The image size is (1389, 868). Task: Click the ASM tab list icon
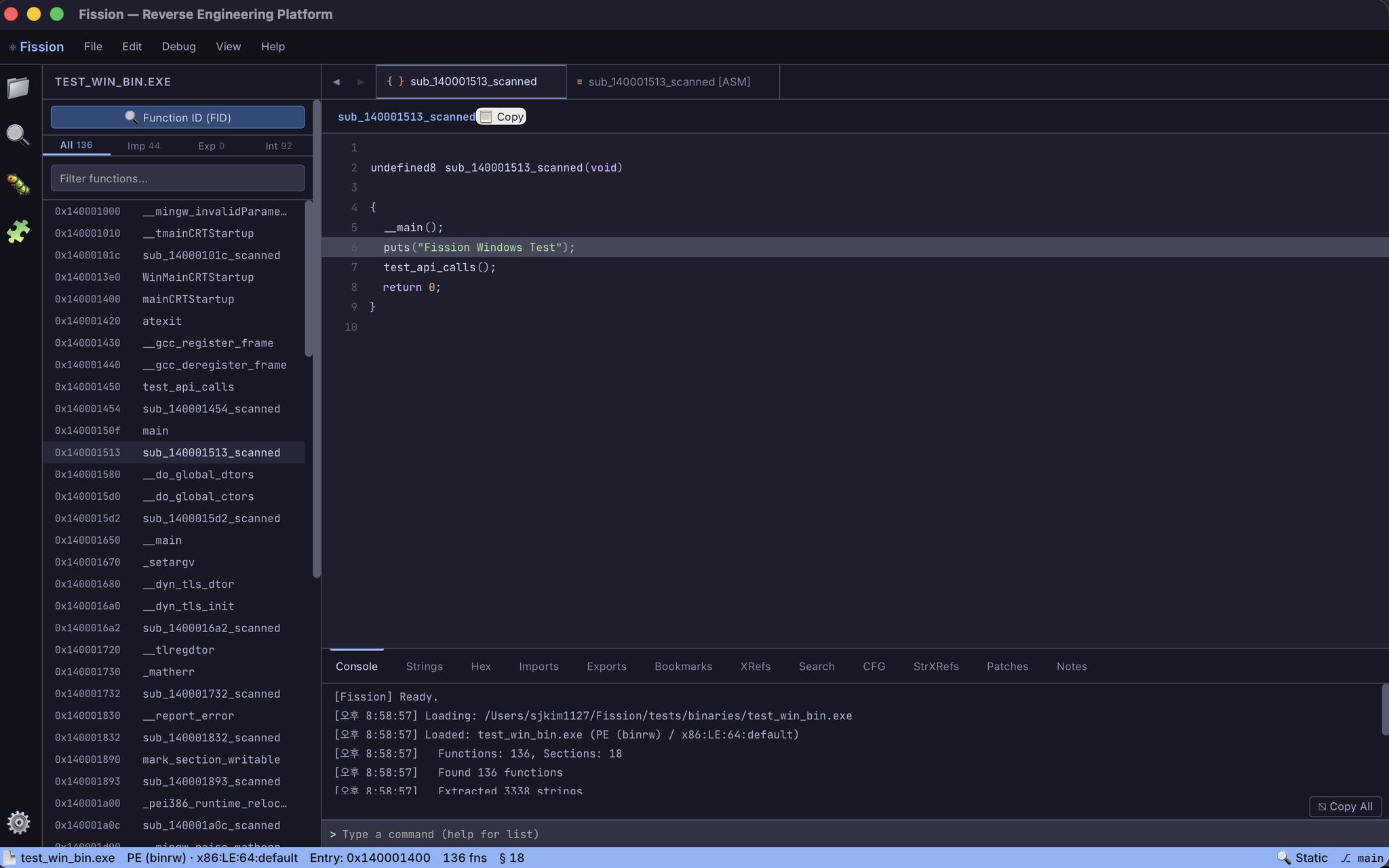579,82
